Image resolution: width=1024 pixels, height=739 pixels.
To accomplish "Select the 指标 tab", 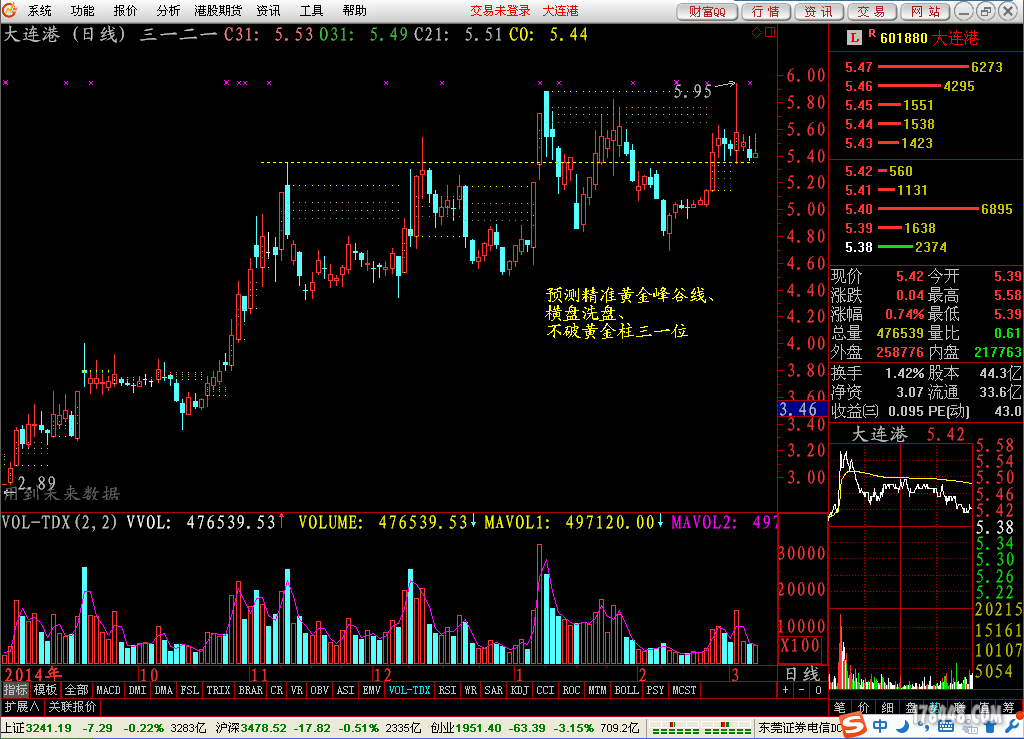I will click(x=16, y=690).
